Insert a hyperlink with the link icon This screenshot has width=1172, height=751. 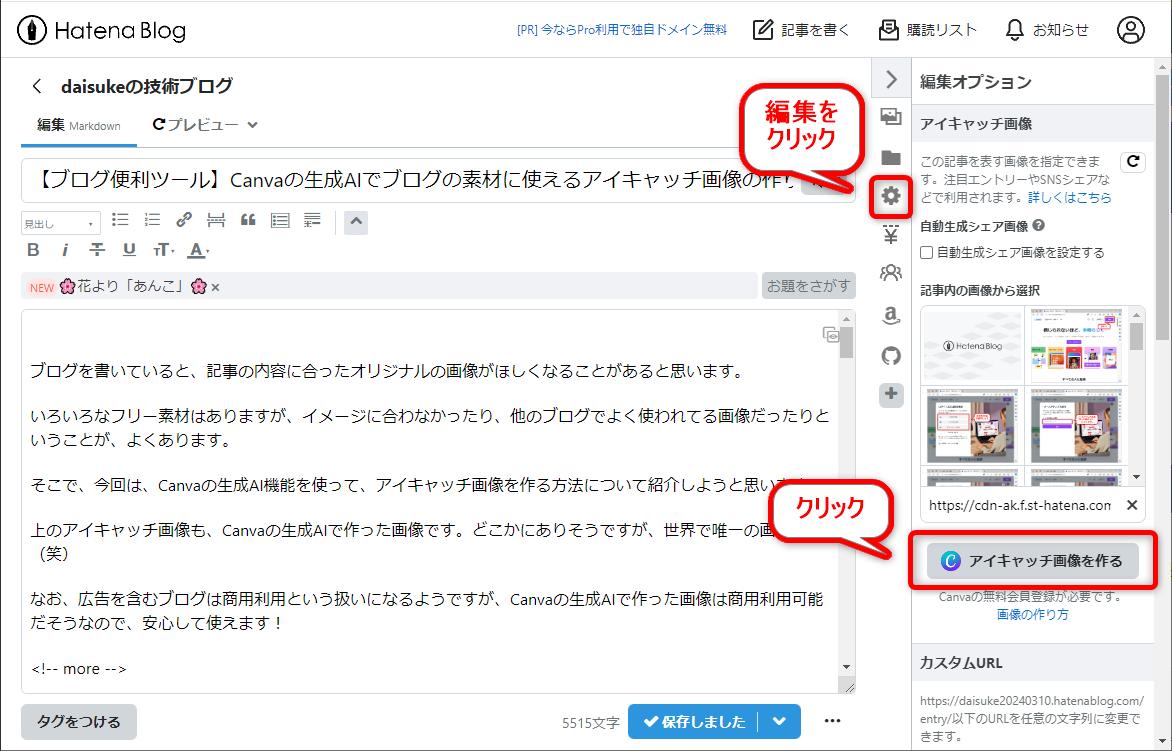tap(184, 220)
